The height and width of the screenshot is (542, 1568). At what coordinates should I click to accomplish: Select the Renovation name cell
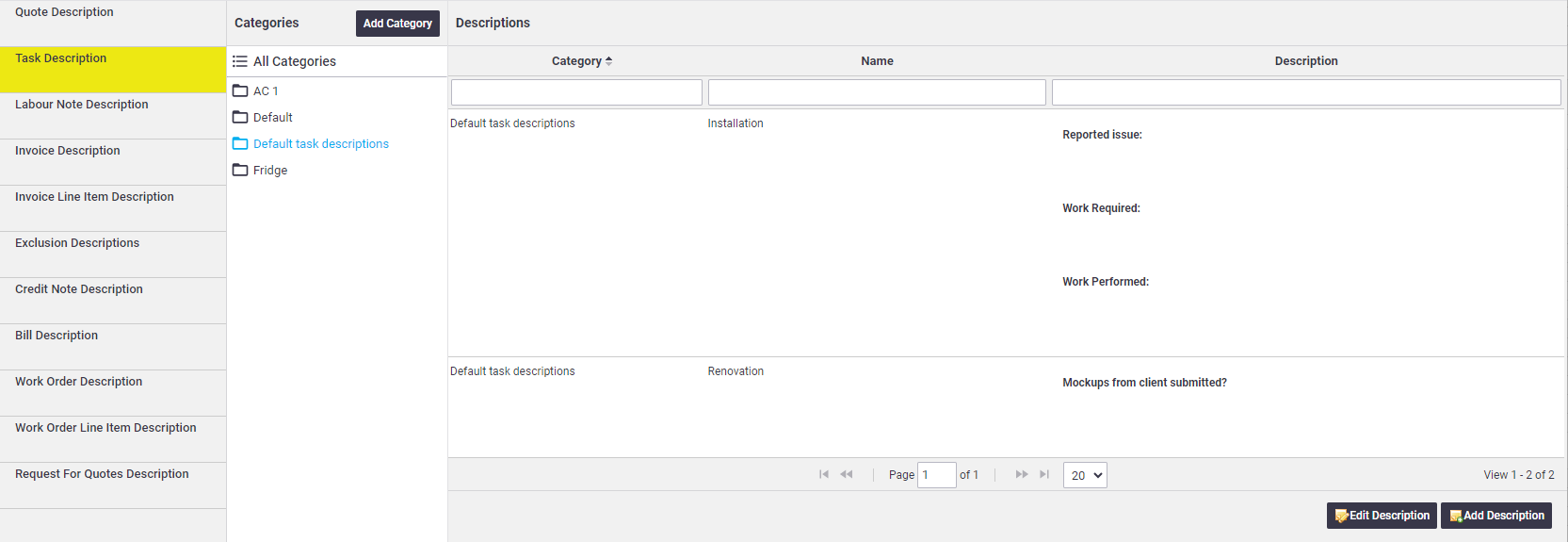[736, 371]
